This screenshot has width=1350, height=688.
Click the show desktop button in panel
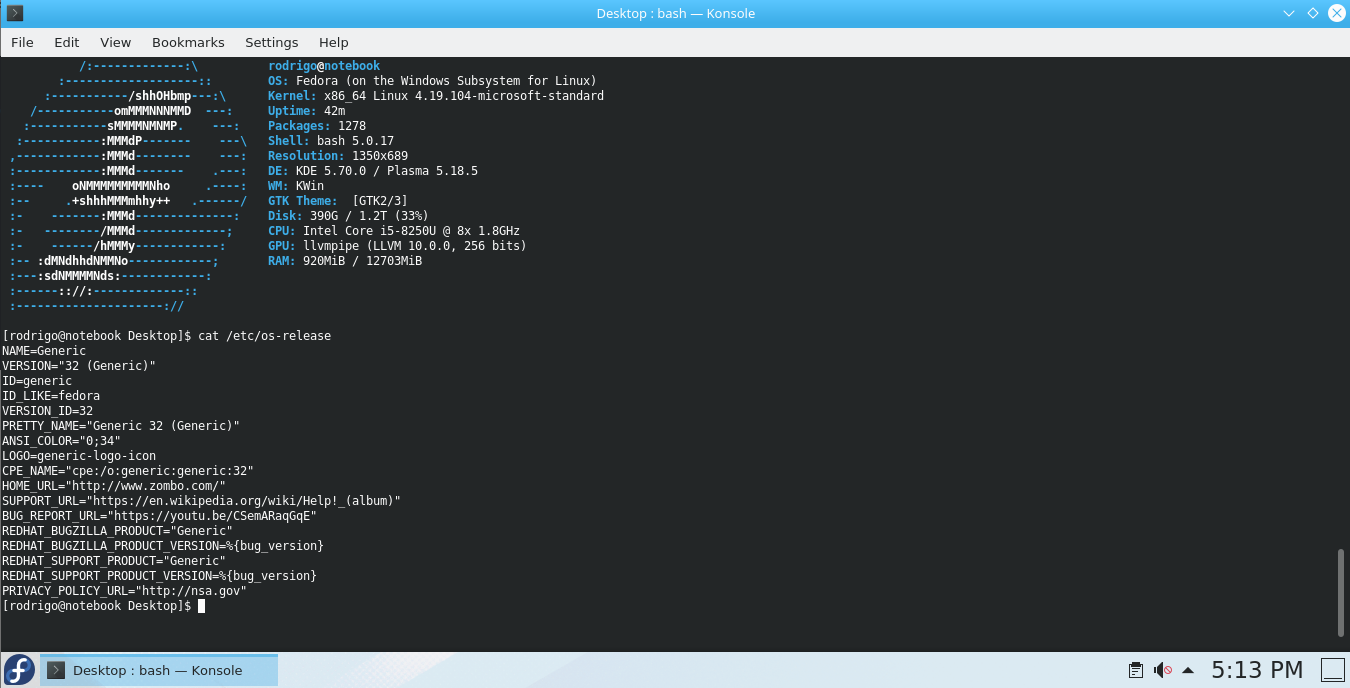click(x=1333, y=670)
